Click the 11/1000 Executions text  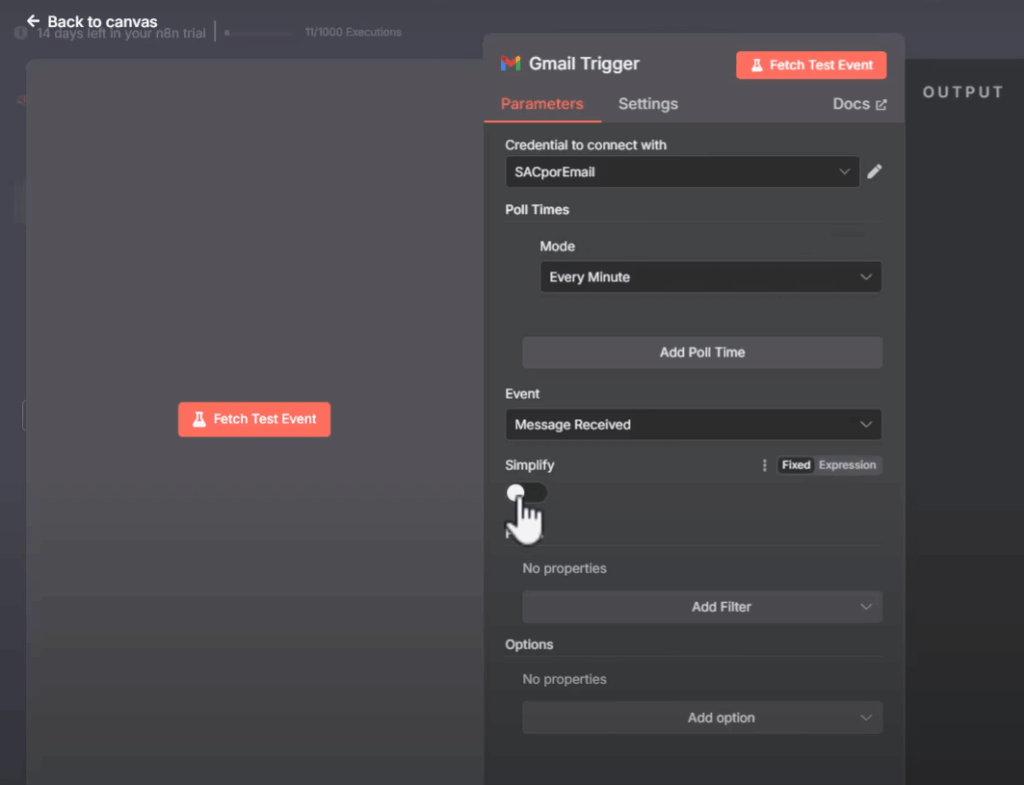[353, 32]
